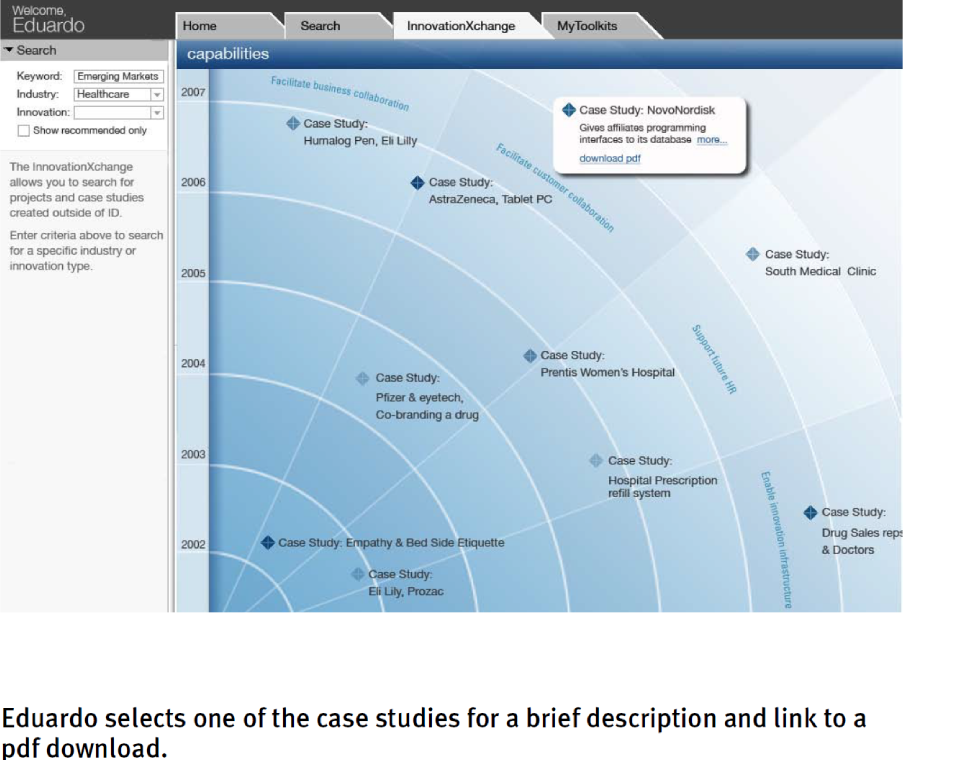Screen dimensions: 960x760
Task: Click the download pdf link
Action: point(610,158)
